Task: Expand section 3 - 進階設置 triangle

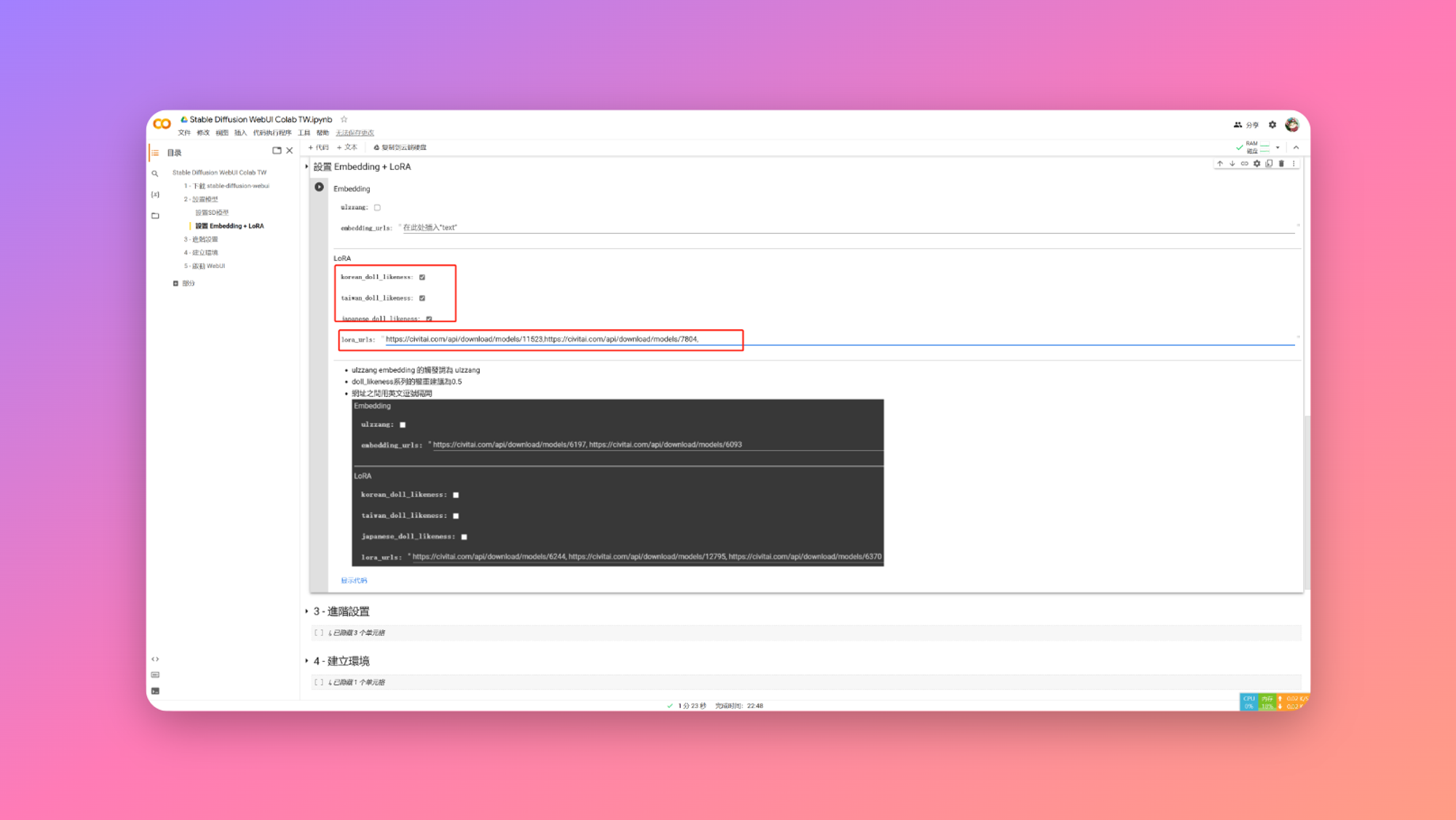Action: coord(306,612)
